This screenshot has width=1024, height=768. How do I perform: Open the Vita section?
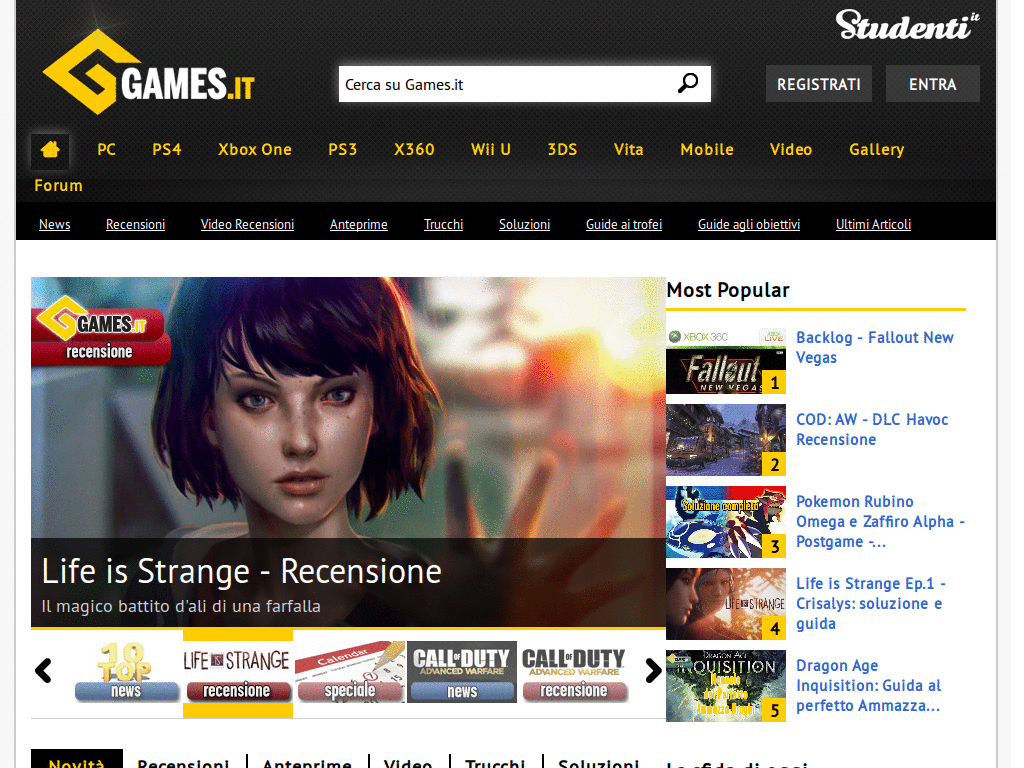coord(629,150)
